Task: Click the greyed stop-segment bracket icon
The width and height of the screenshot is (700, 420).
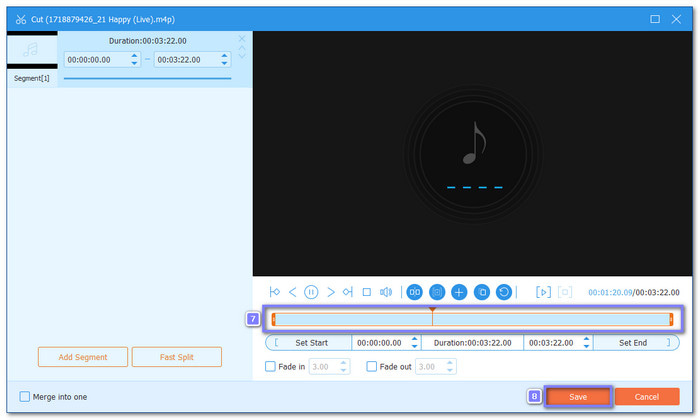Action: (x=565, y=292)
